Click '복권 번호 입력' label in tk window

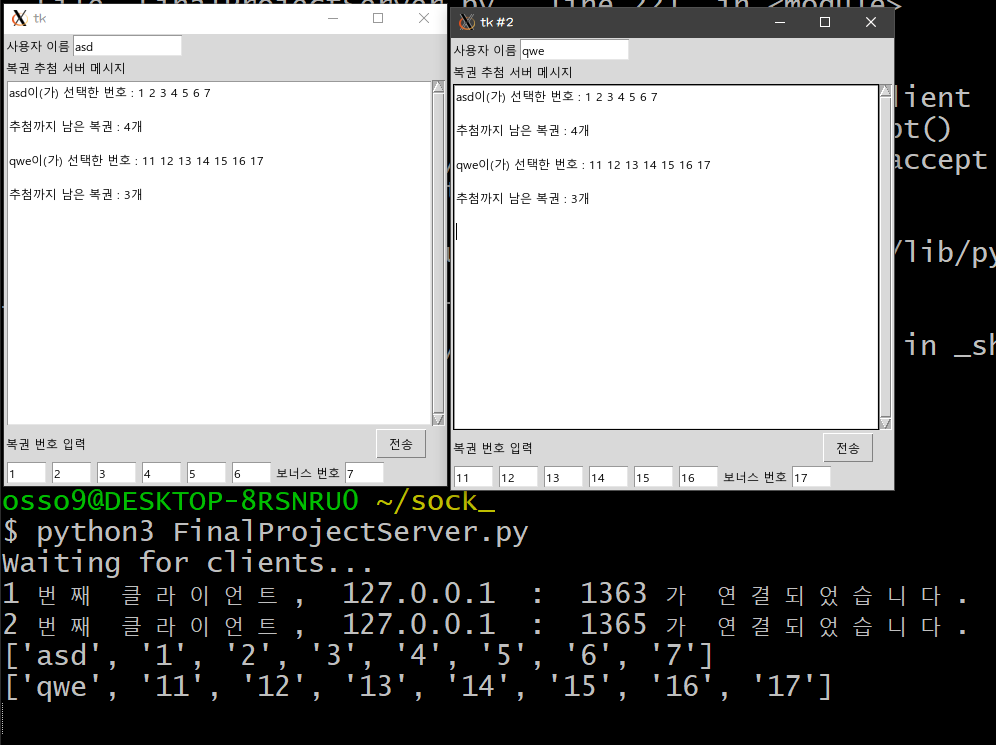[x=46, y=444]
